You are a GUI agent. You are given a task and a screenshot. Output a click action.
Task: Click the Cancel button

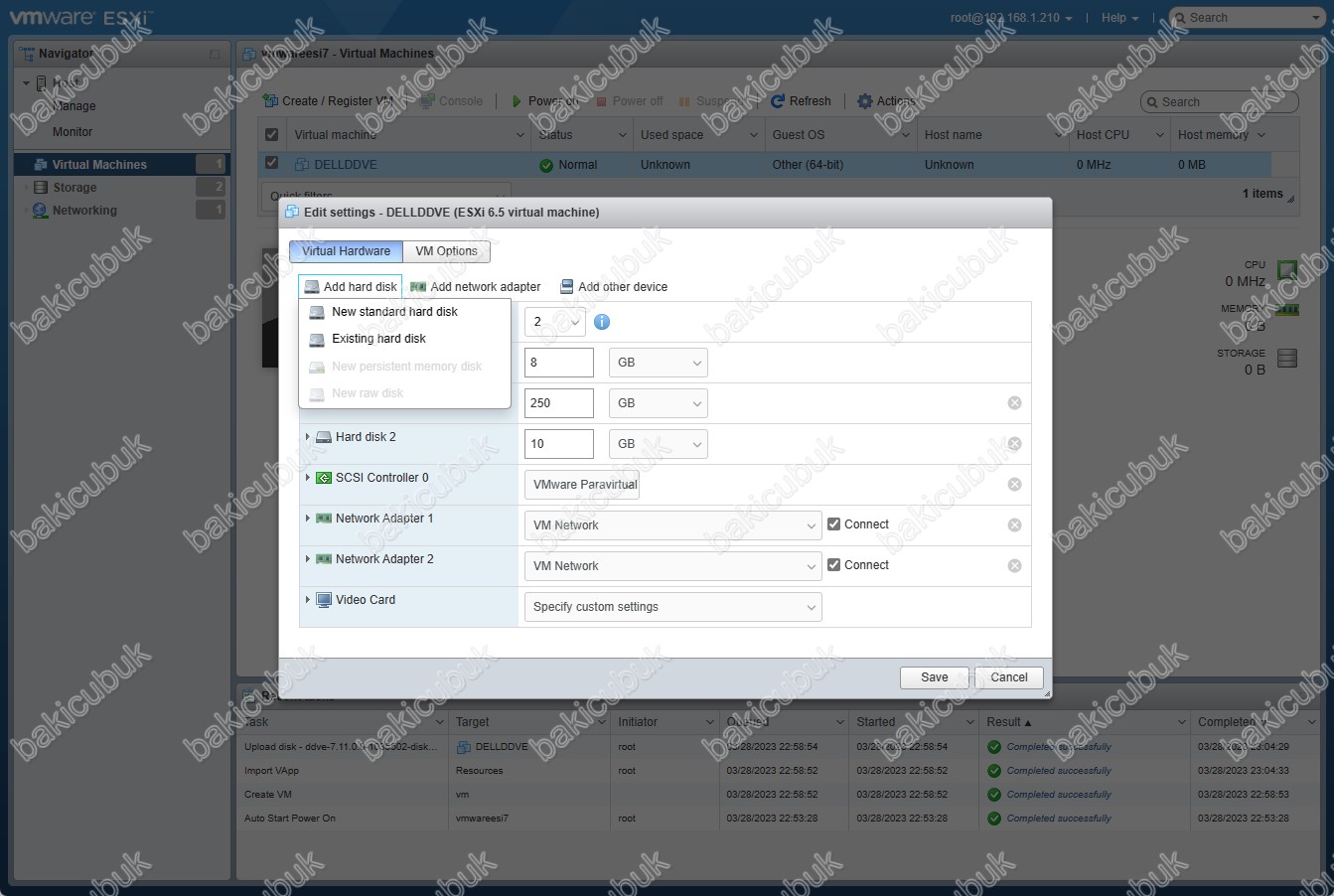coord(1008,677)
